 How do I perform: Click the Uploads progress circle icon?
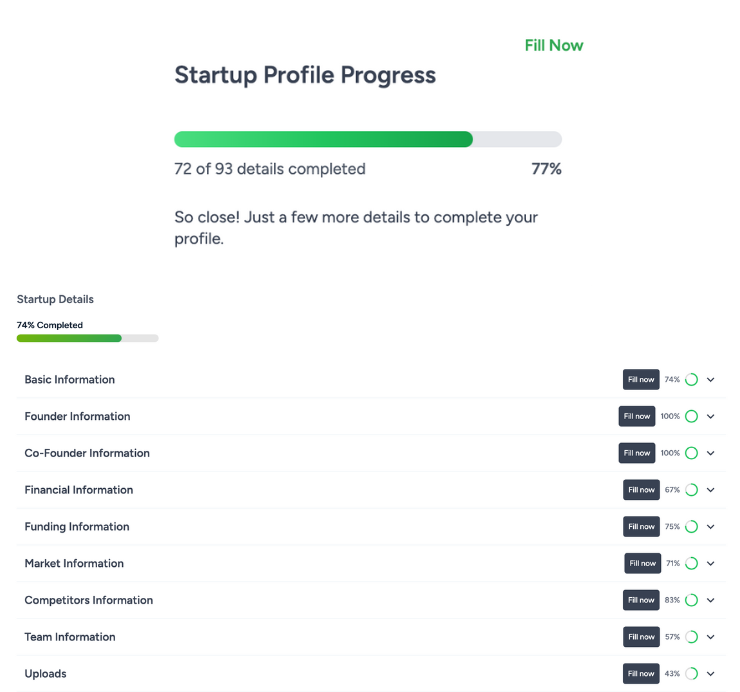[x=691, y=674]
